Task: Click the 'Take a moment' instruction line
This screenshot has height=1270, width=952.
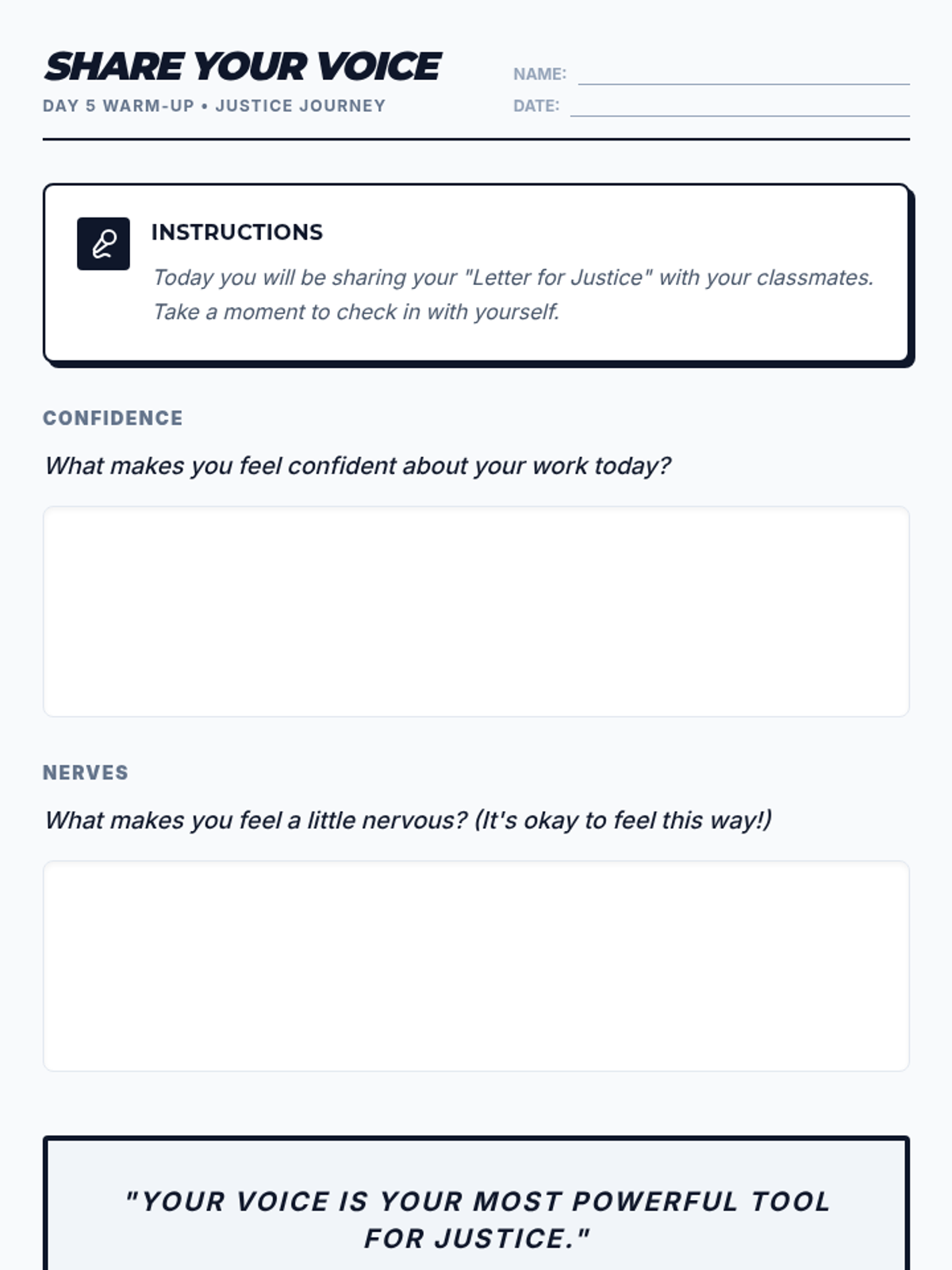Action: point(355,312)
